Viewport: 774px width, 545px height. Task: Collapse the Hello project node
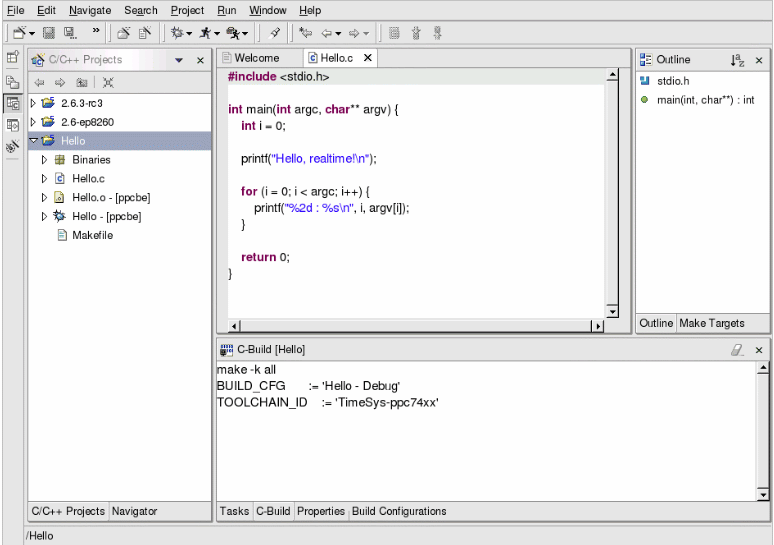click(34, 141)
